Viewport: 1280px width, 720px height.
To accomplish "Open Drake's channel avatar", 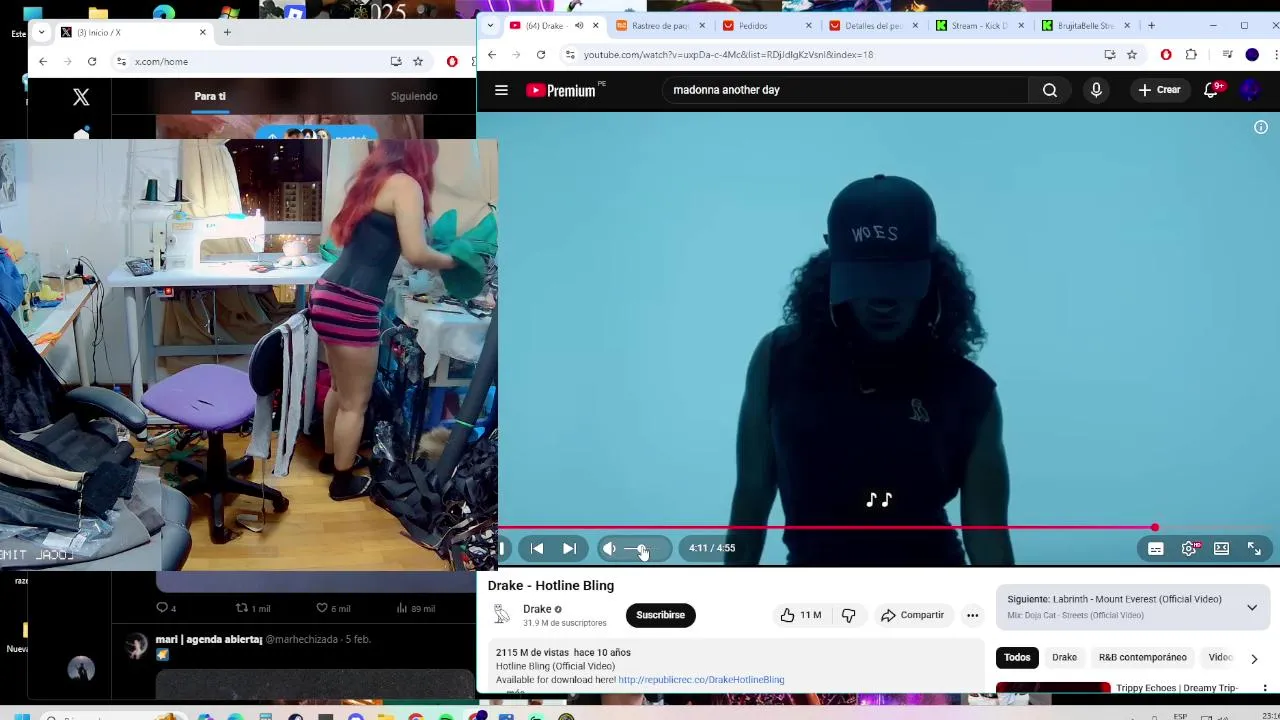I will pos(502,614).
